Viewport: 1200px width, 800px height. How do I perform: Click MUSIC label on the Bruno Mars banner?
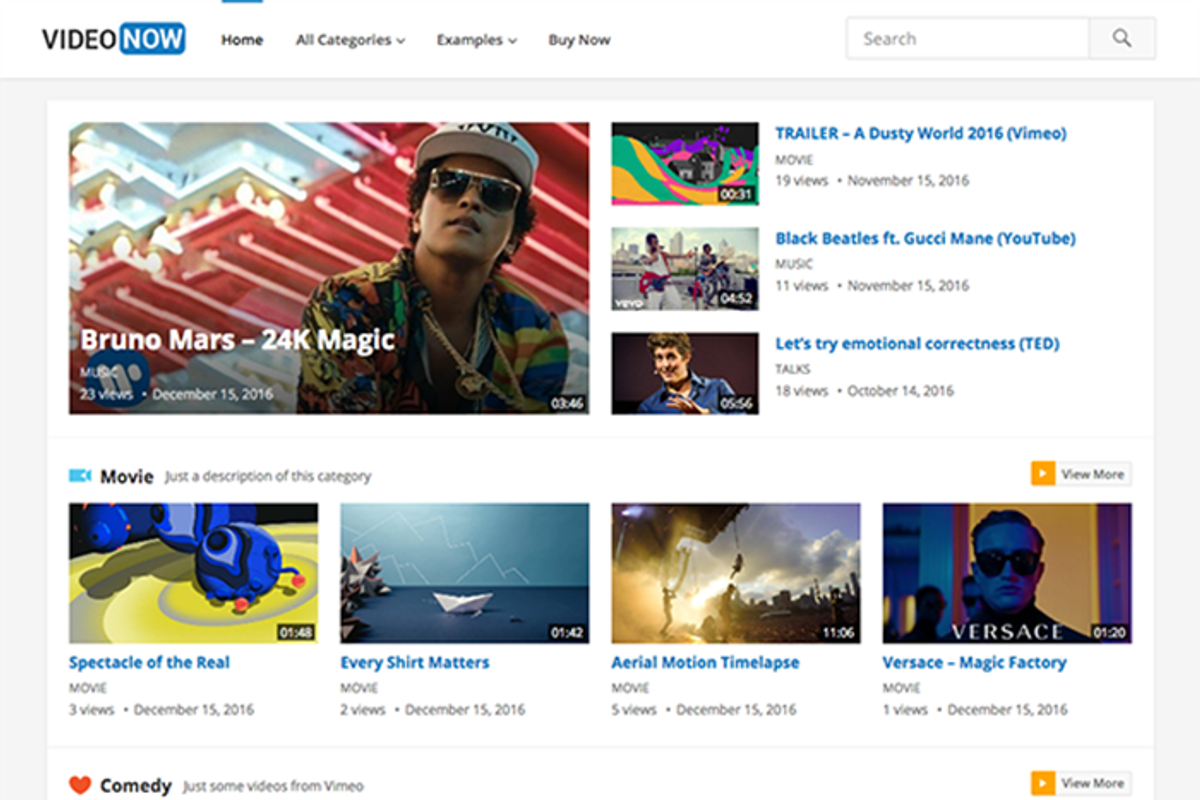coord(99,372)
